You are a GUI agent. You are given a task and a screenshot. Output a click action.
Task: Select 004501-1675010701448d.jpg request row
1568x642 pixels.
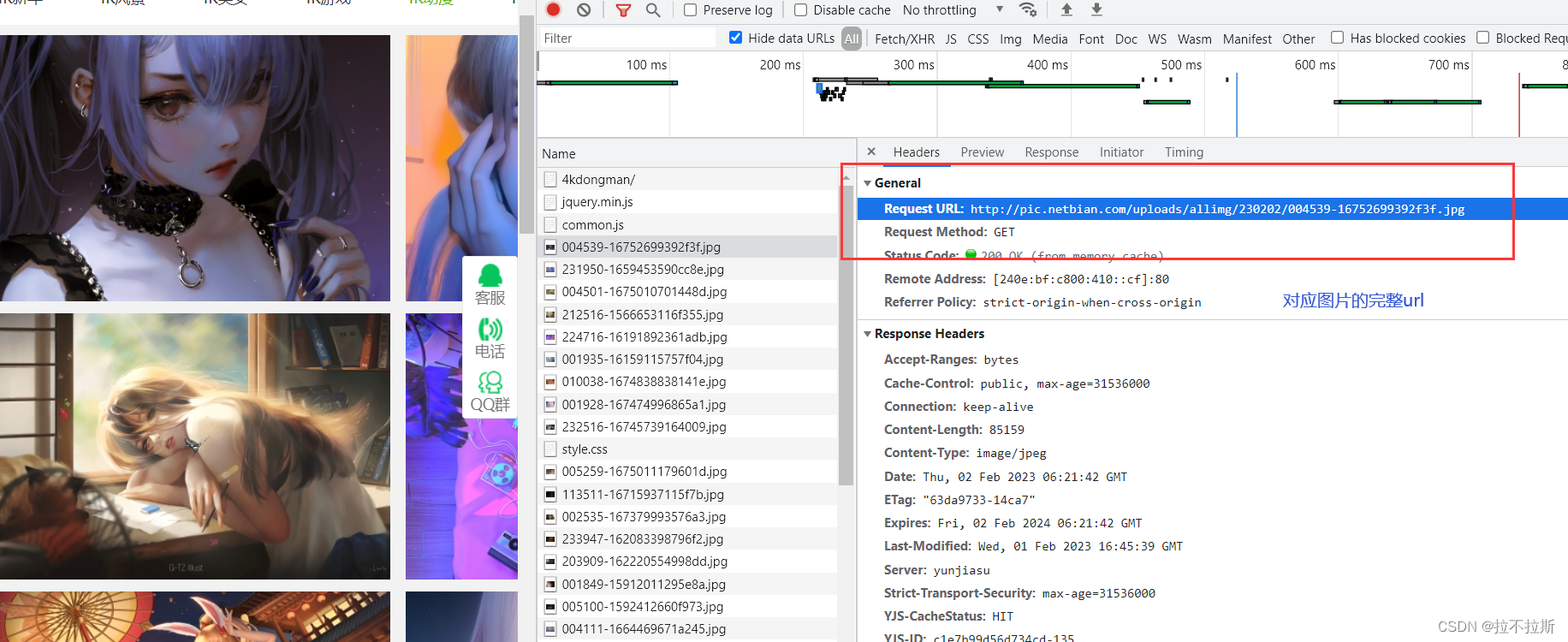click(687, 292)
